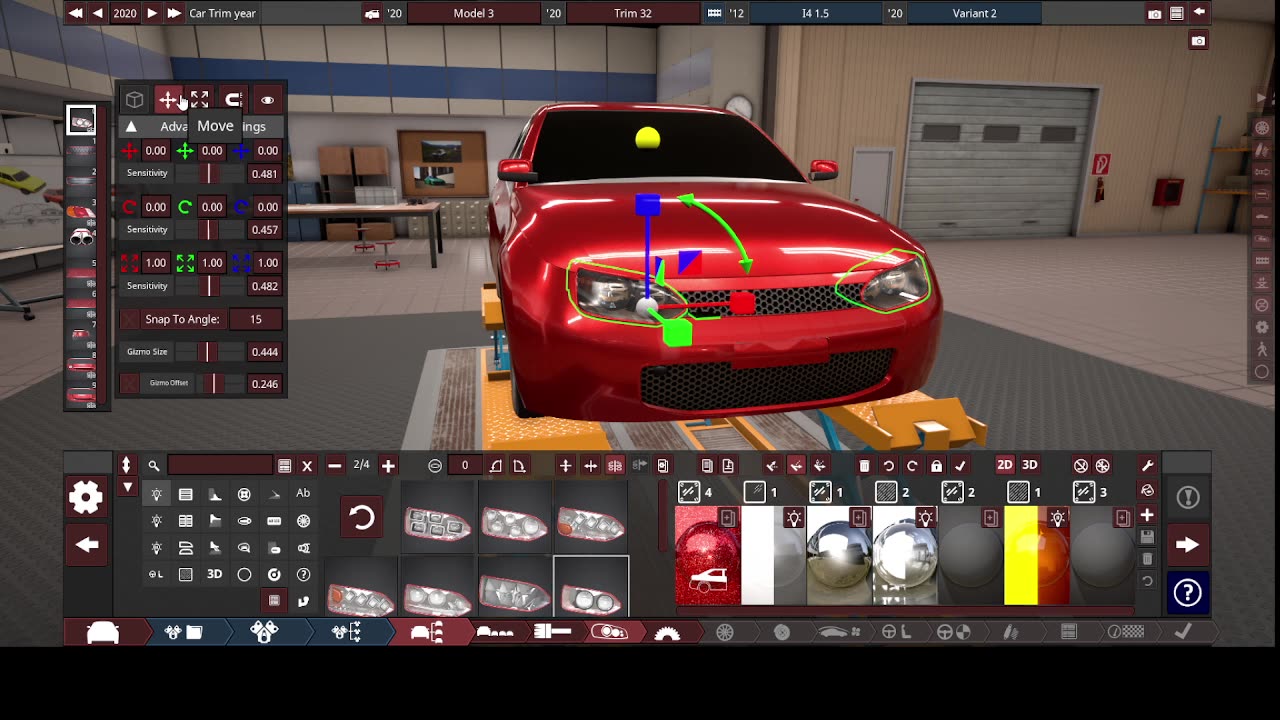The height and width of the screenshot is (720, 1280).
Task: Click the search magnifier icon
Action: pyautogui.click(x=154, y=466)
